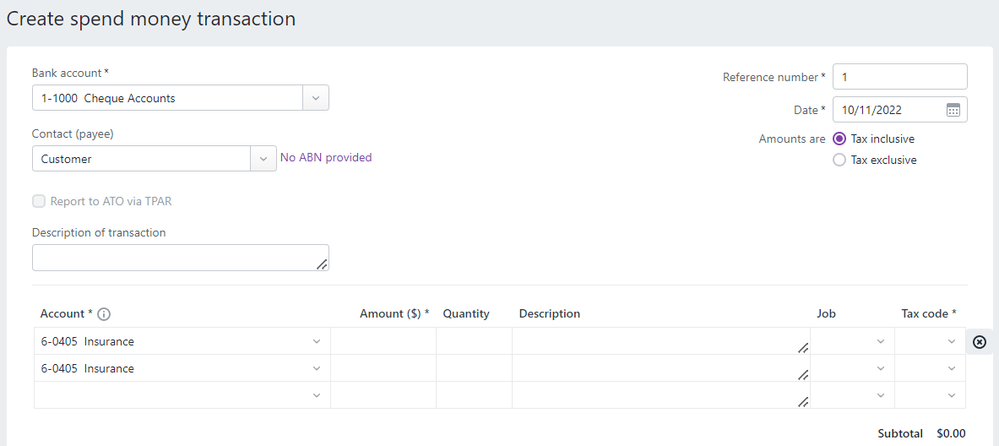The height and width of the screenshot is (446, 999).
Task: Click the first row Amount field
Action: [x=383, y=342]
